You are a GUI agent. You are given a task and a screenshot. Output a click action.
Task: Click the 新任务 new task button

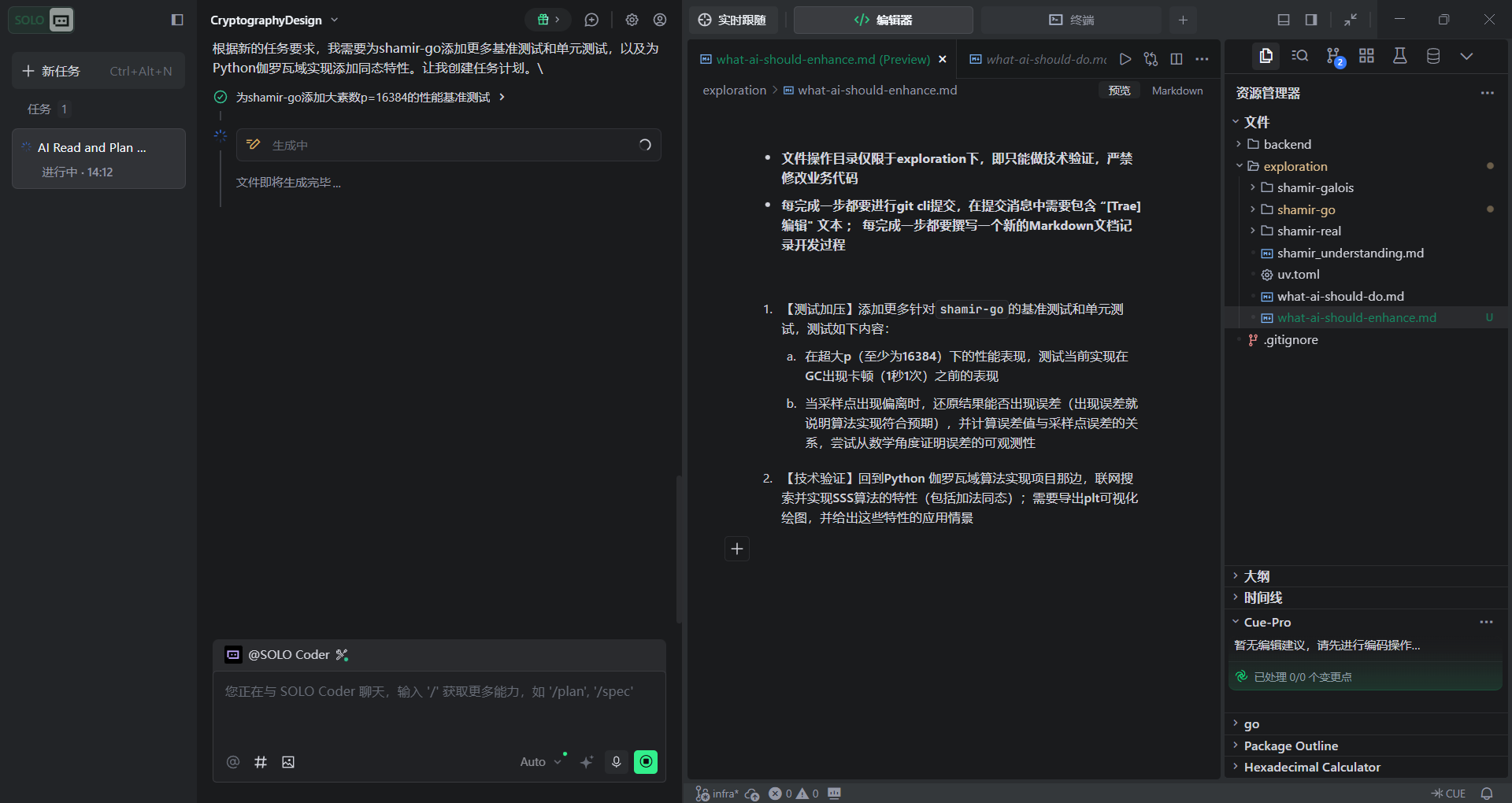(98, 71)
